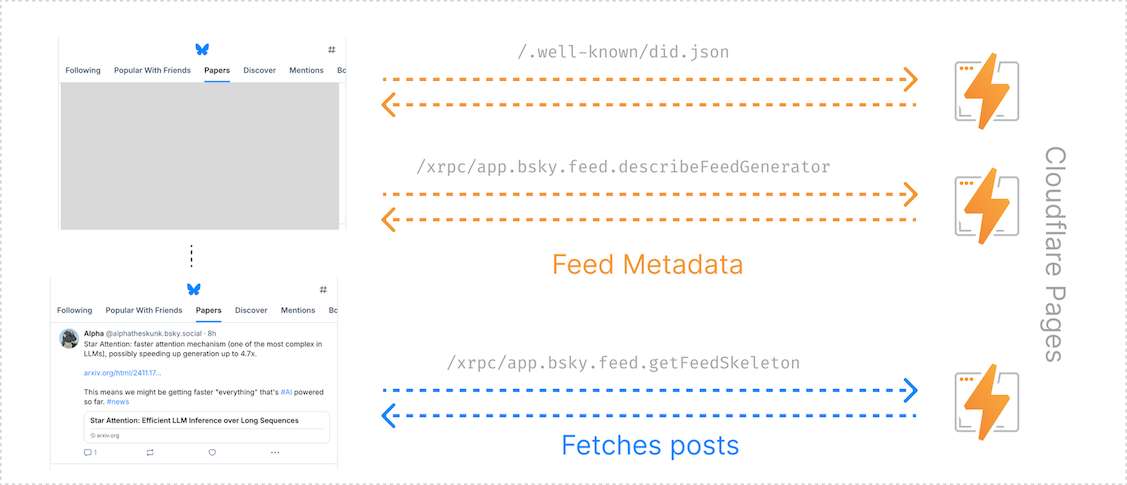The height and width of the screenshot is (485, 1127).
Task: Like Alpha's post with the heart icon
Action: tap(212, 453)
